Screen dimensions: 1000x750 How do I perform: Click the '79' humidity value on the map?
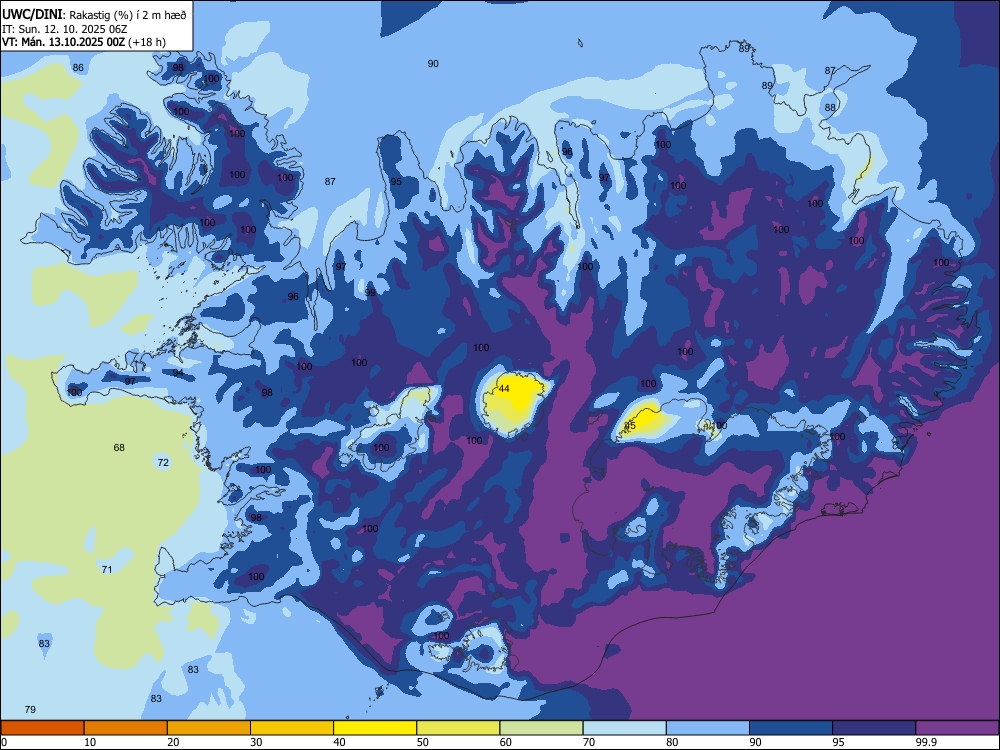(30, 710)
